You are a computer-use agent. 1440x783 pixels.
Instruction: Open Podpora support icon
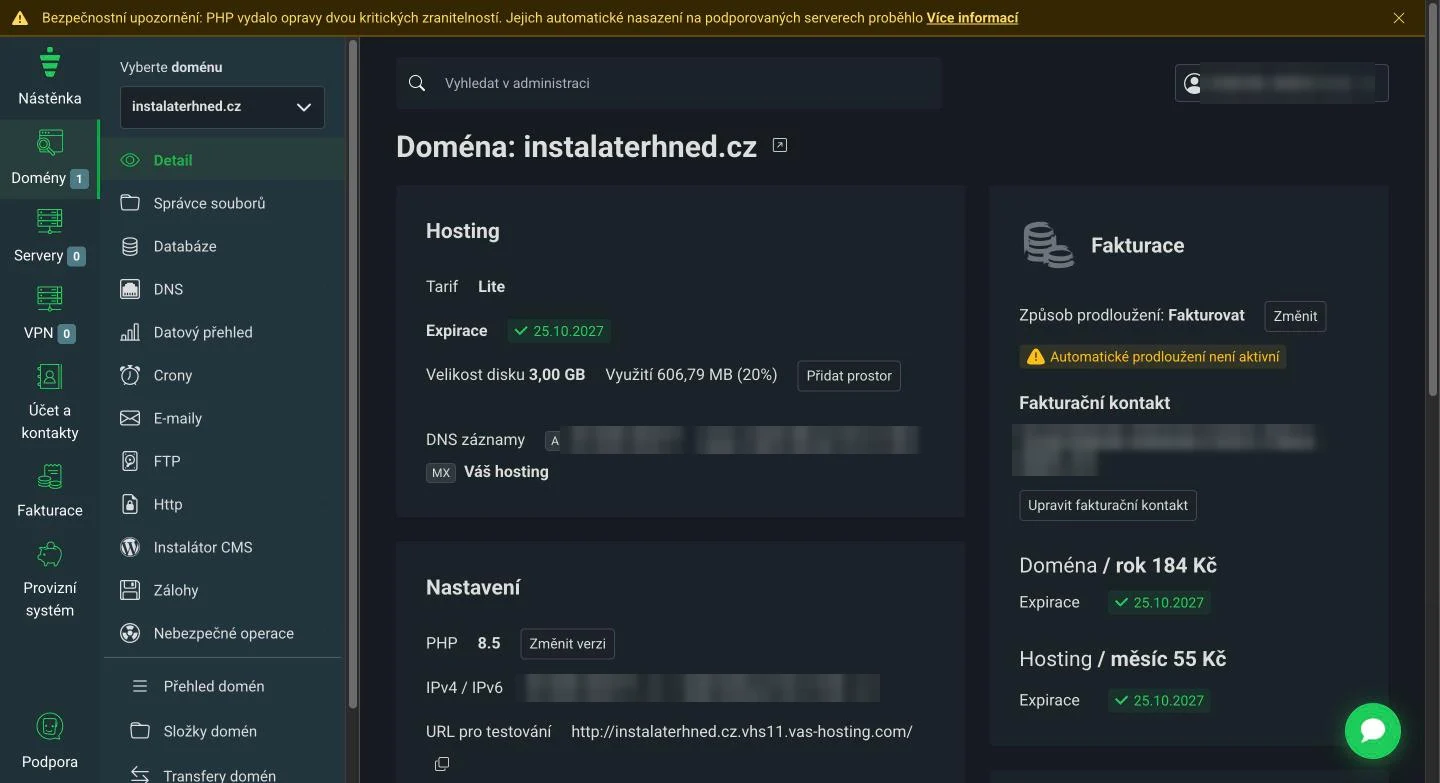[49, 726]
